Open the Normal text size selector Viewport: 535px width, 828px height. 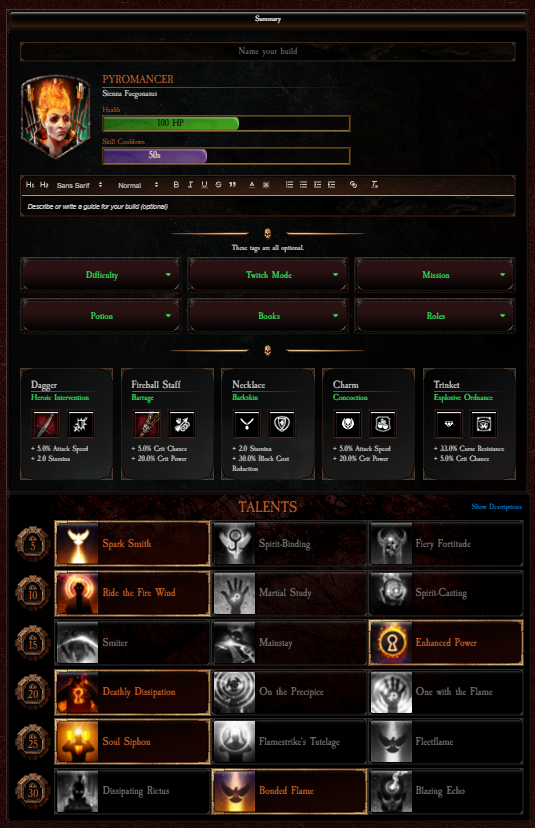138,185
